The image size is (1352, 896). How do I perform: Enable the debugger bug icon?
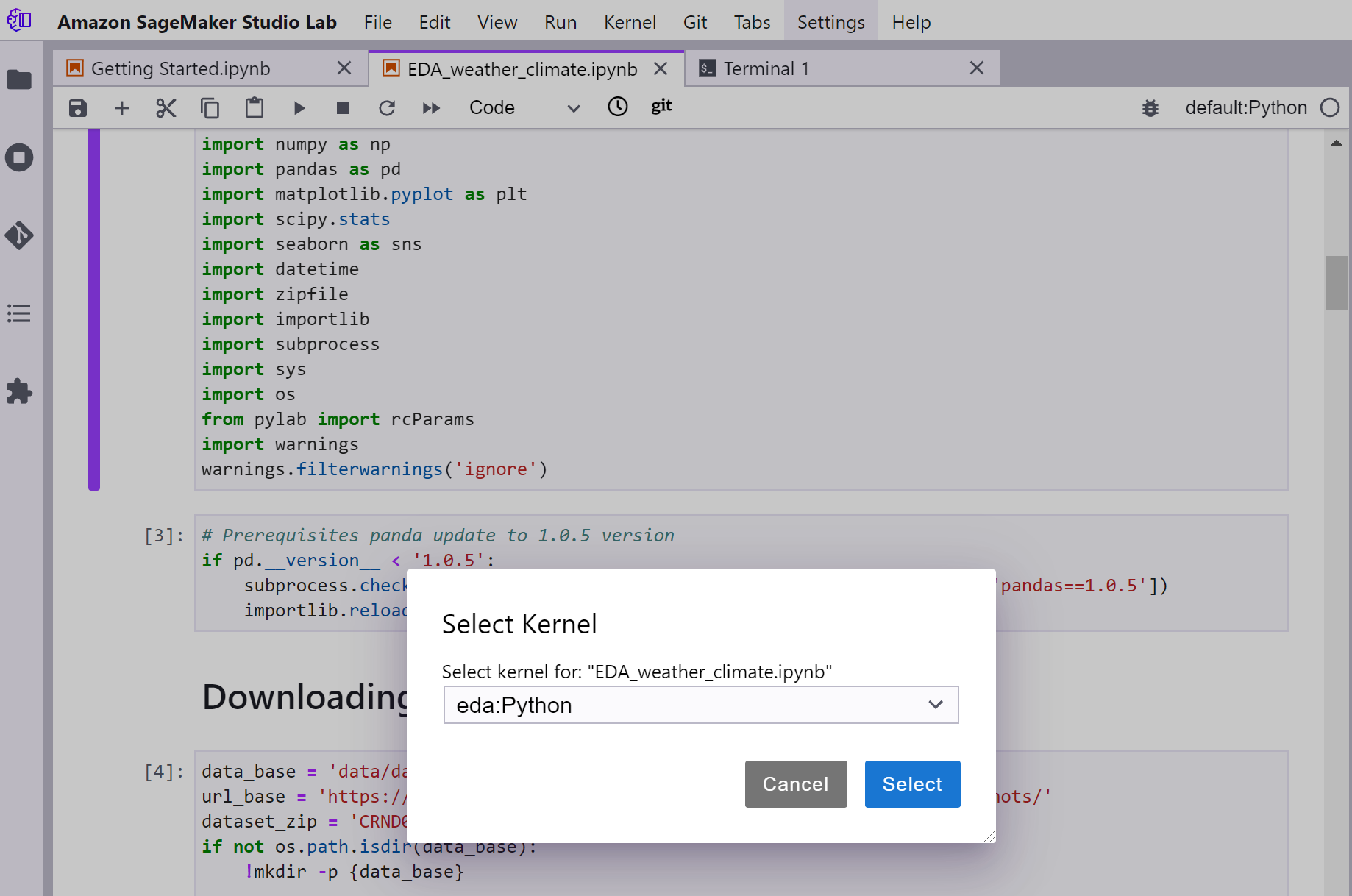pos(1150,108)
